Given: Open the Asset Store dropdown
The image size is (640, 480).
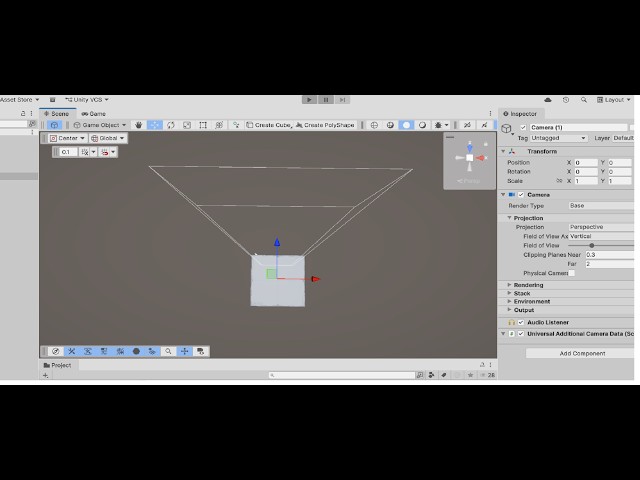Looking at the screenshot, I should coord(20,100).
